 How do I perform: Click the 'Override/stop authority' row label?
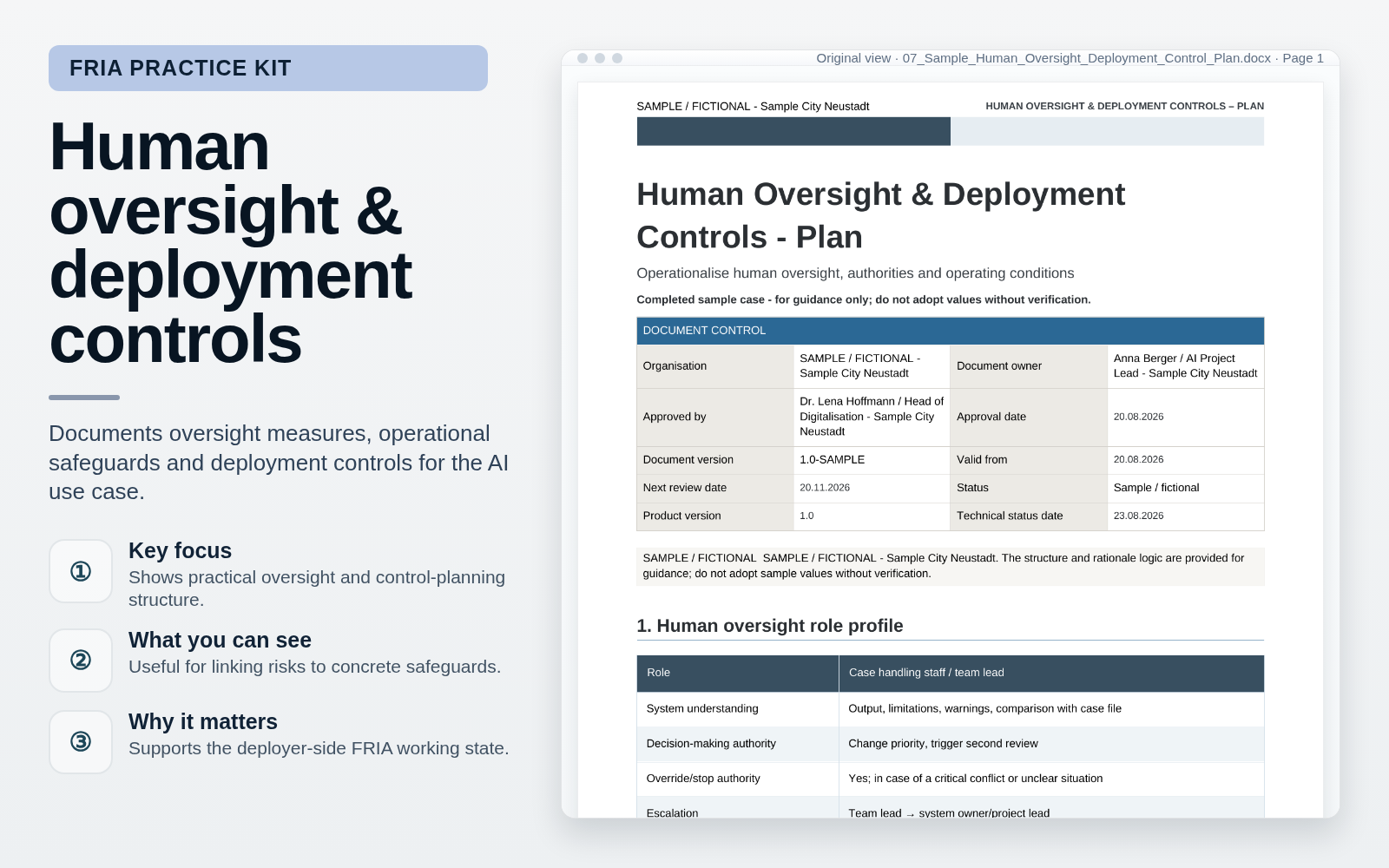[x=738, y=779]
